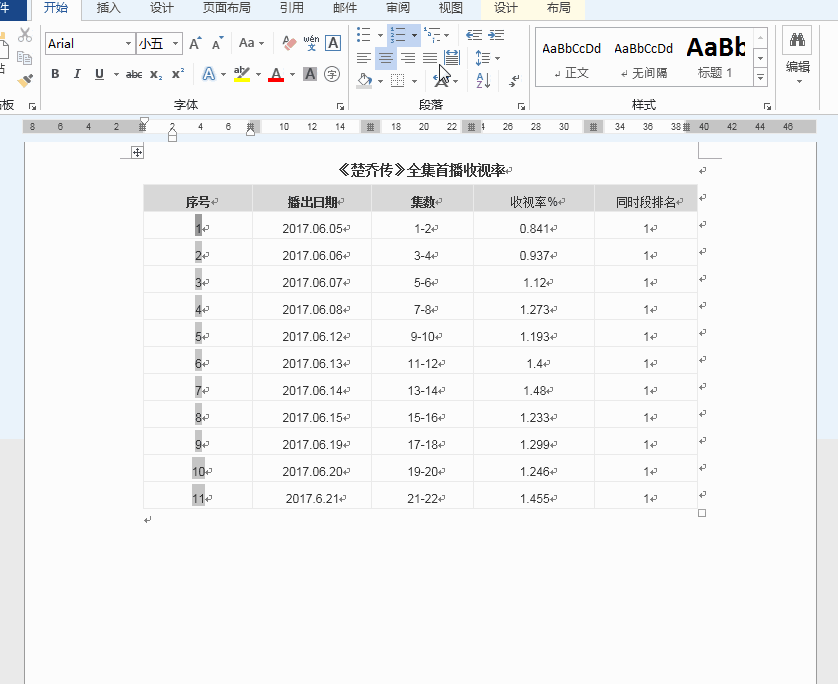Click the yellow text highlight color button
Image resolution: width=838 pixels, height=684 pixels.
(240, 74)
